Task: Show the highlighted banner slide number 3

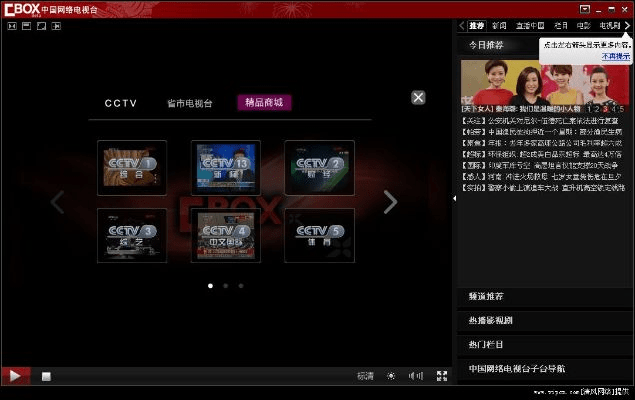Action: pyautogui.click(x=605, y=109)
